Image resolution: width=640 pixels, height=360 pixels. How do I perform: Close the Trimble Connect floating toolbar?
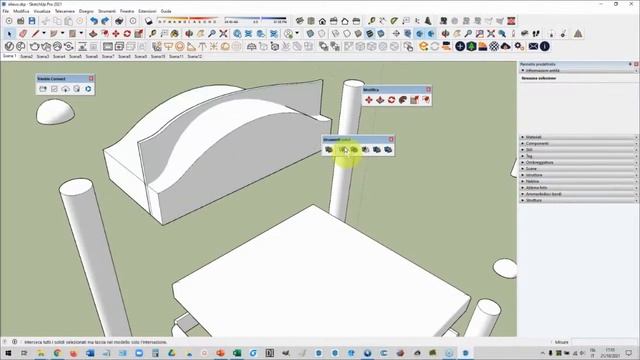91,78
